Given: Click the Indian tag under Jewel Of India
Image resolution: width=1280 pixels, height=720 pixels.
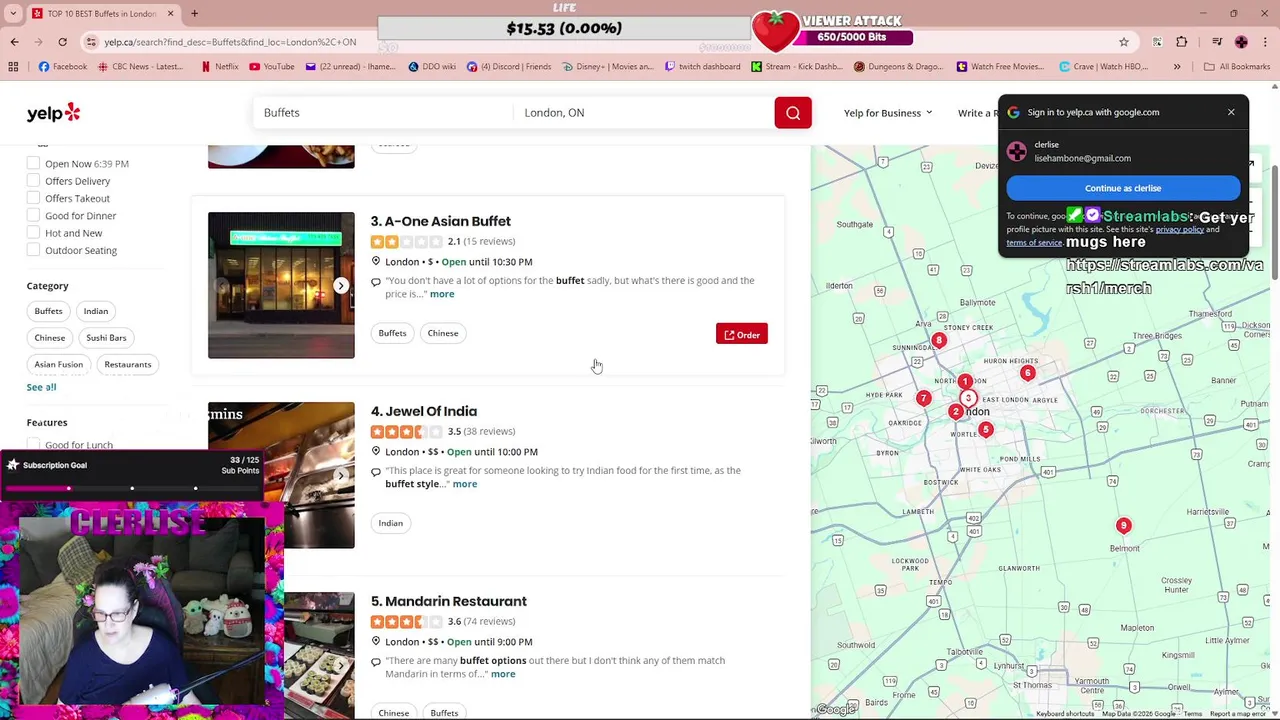Looking at the screenshot, I should [x=390, y=523].
